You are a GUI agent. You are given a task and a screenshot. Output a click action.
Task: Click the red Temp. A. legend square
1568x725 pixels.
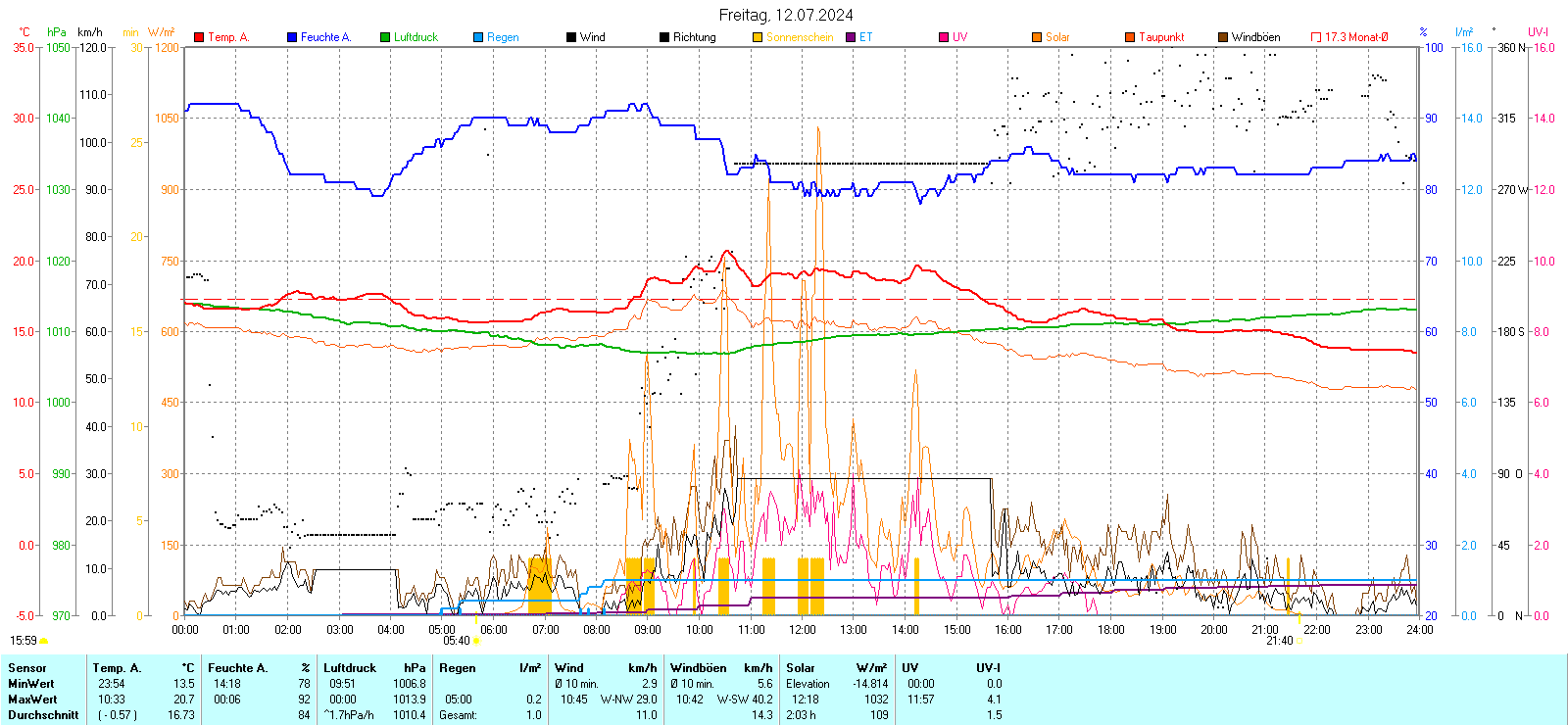199,37
